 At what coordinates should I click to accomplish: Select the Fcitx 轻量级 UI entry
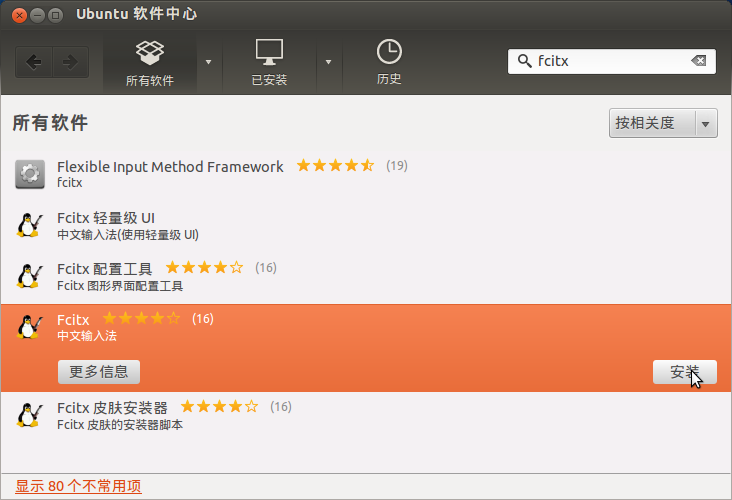366,225
